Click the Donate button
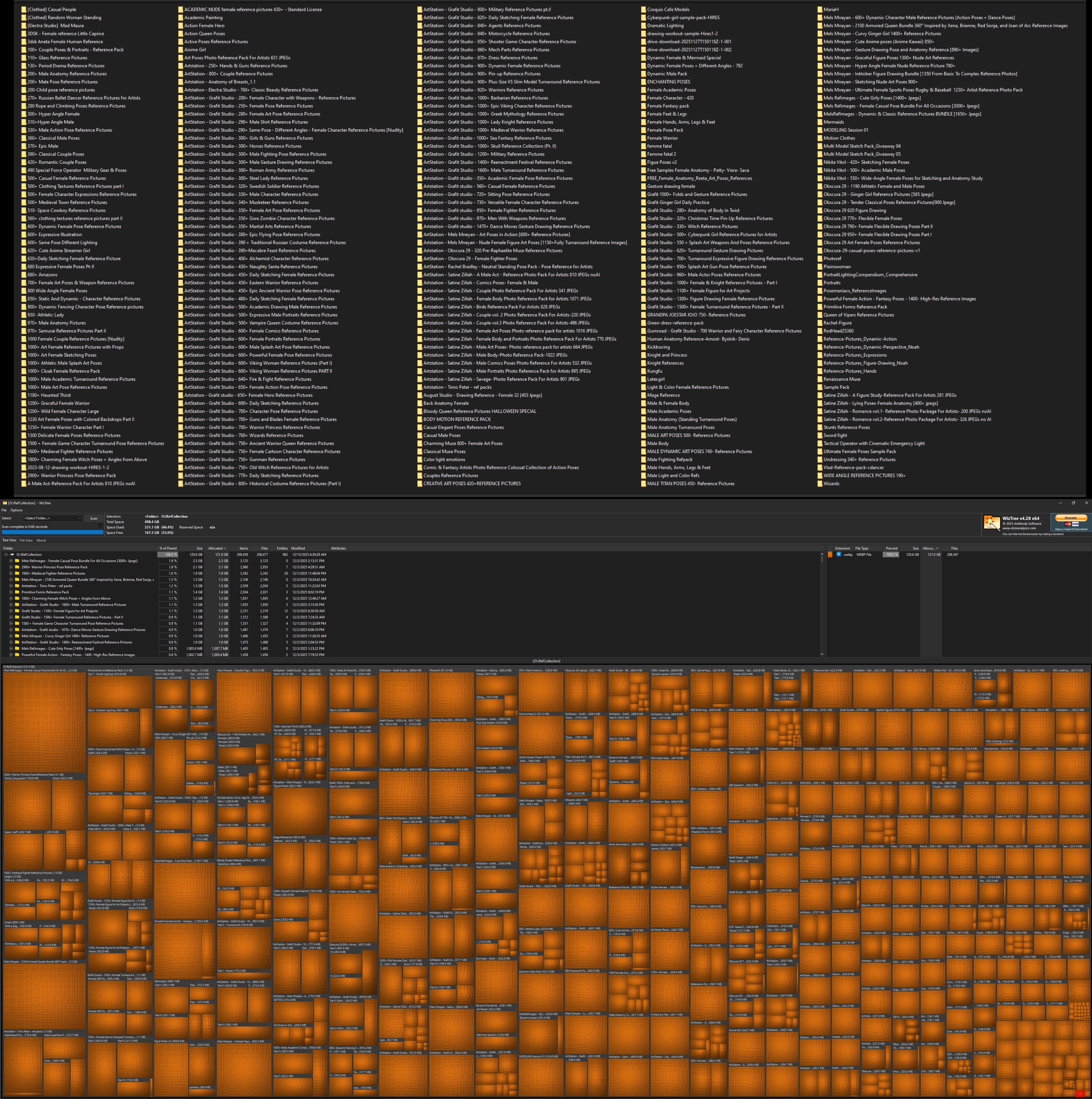The height and width of the screenshot is (1099, 1092). coord(1070,518)
